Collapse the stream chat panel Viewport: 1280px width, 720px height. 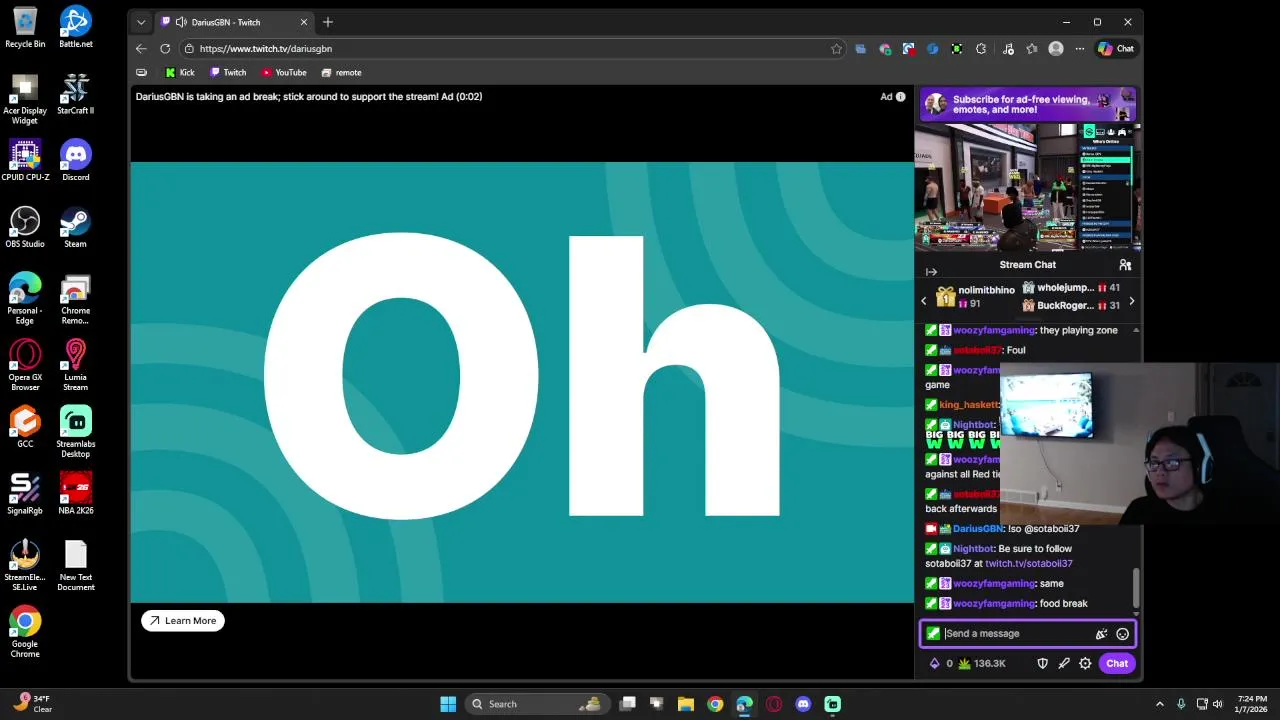click(931, 272)
